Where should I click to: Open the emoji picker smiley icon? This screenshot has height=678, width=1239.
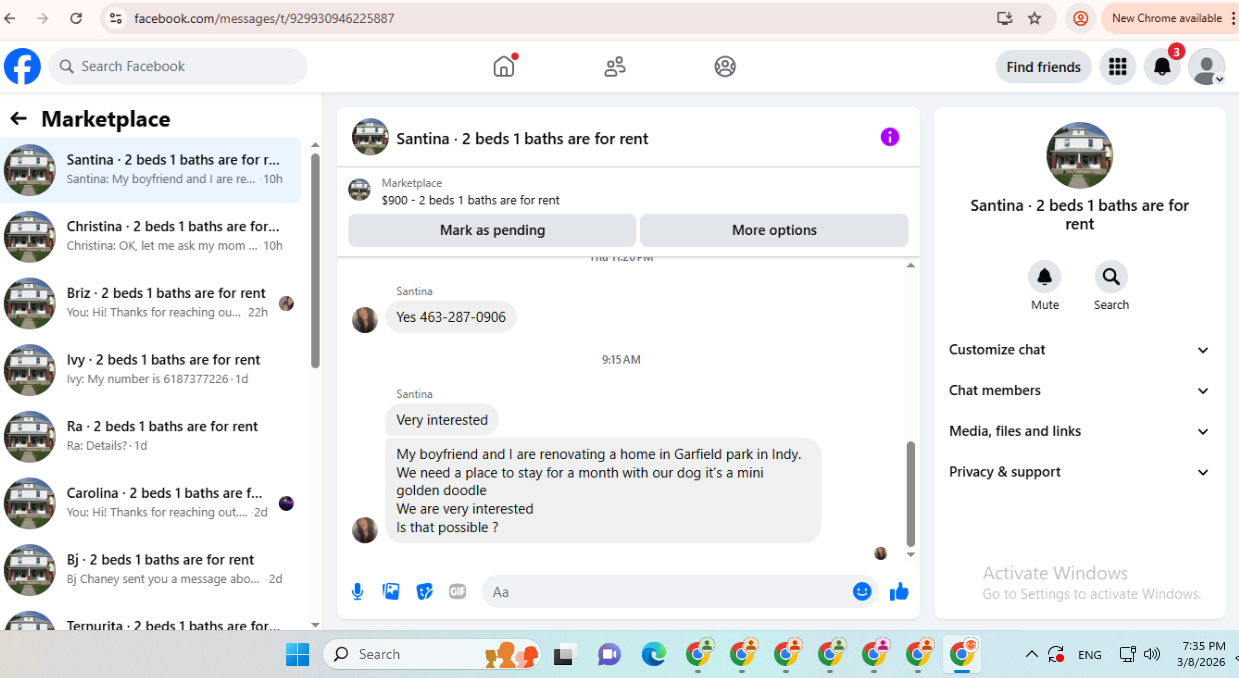[862, 592]
